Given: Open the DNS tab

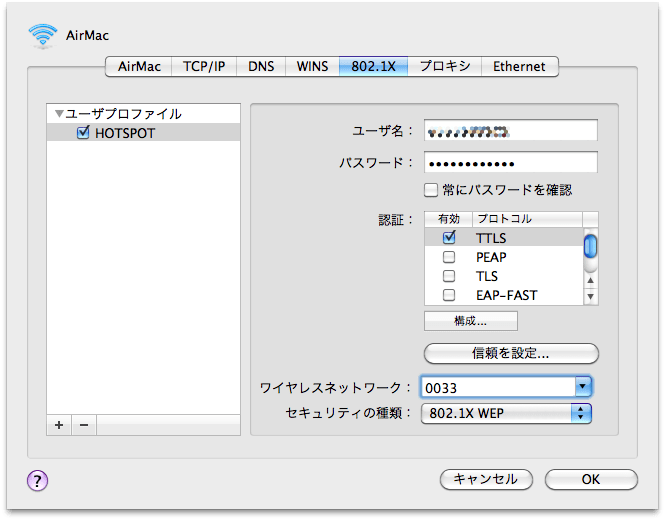Looking at the screenshot, I should pyautogui.click(x=261, y=67).
